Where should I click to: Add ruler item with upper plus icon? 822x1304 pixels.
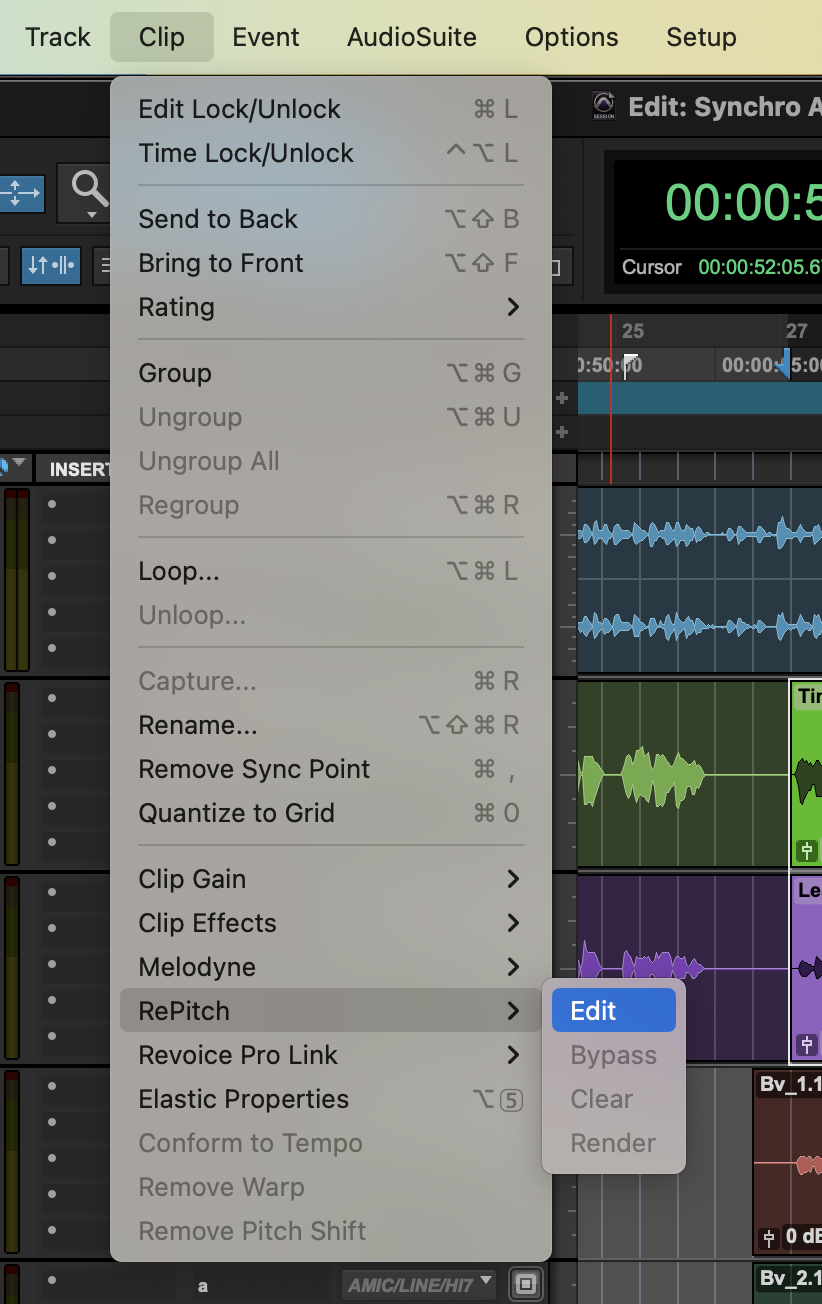pyautogui.click(x=562, y=398)
